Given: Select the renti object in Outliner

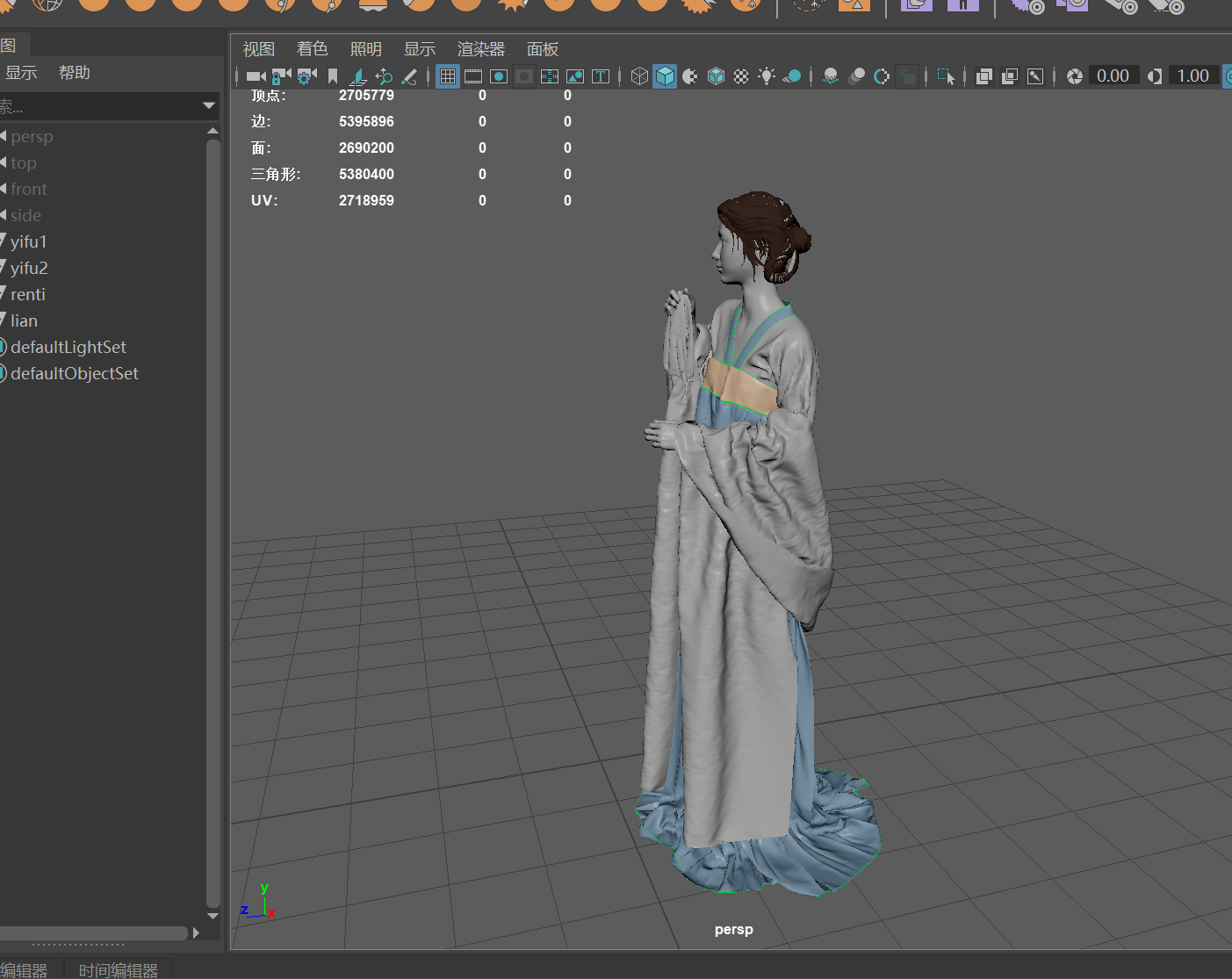Looking at the screenshot, I should 28,295.
